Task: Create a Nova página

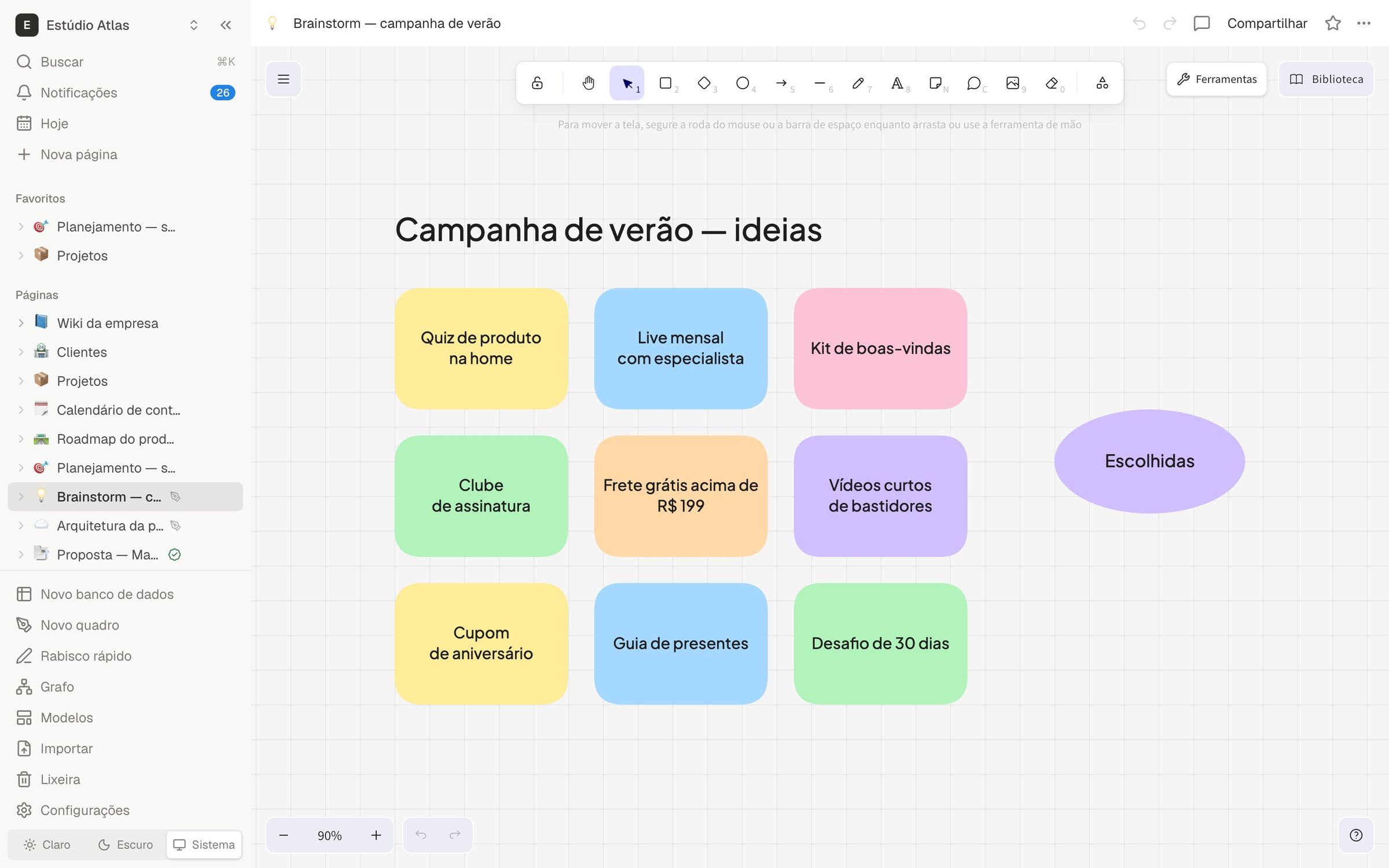Action: pos(125,155)
